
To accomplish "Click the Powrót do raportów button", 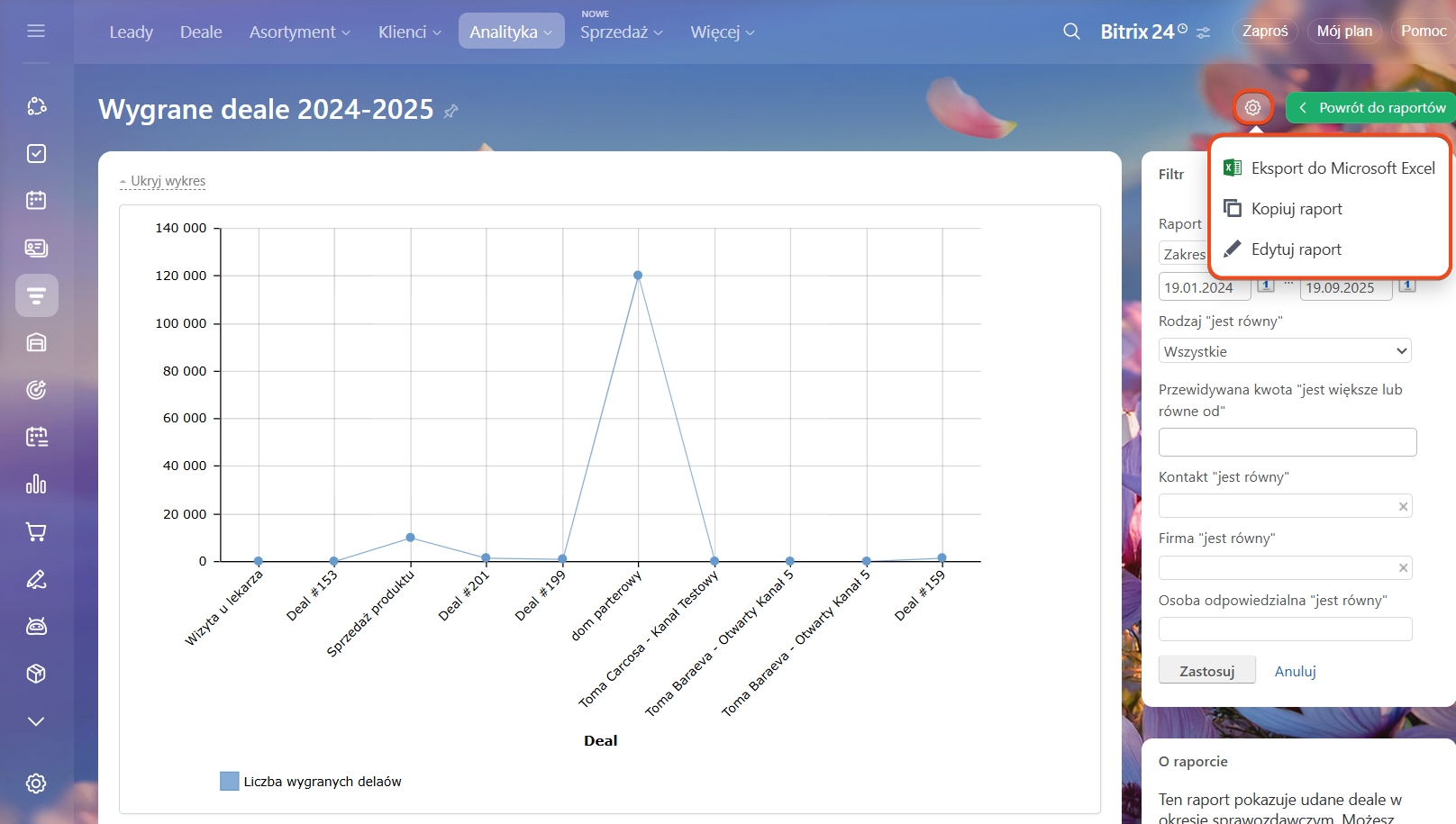I will tap(1372, 108).
